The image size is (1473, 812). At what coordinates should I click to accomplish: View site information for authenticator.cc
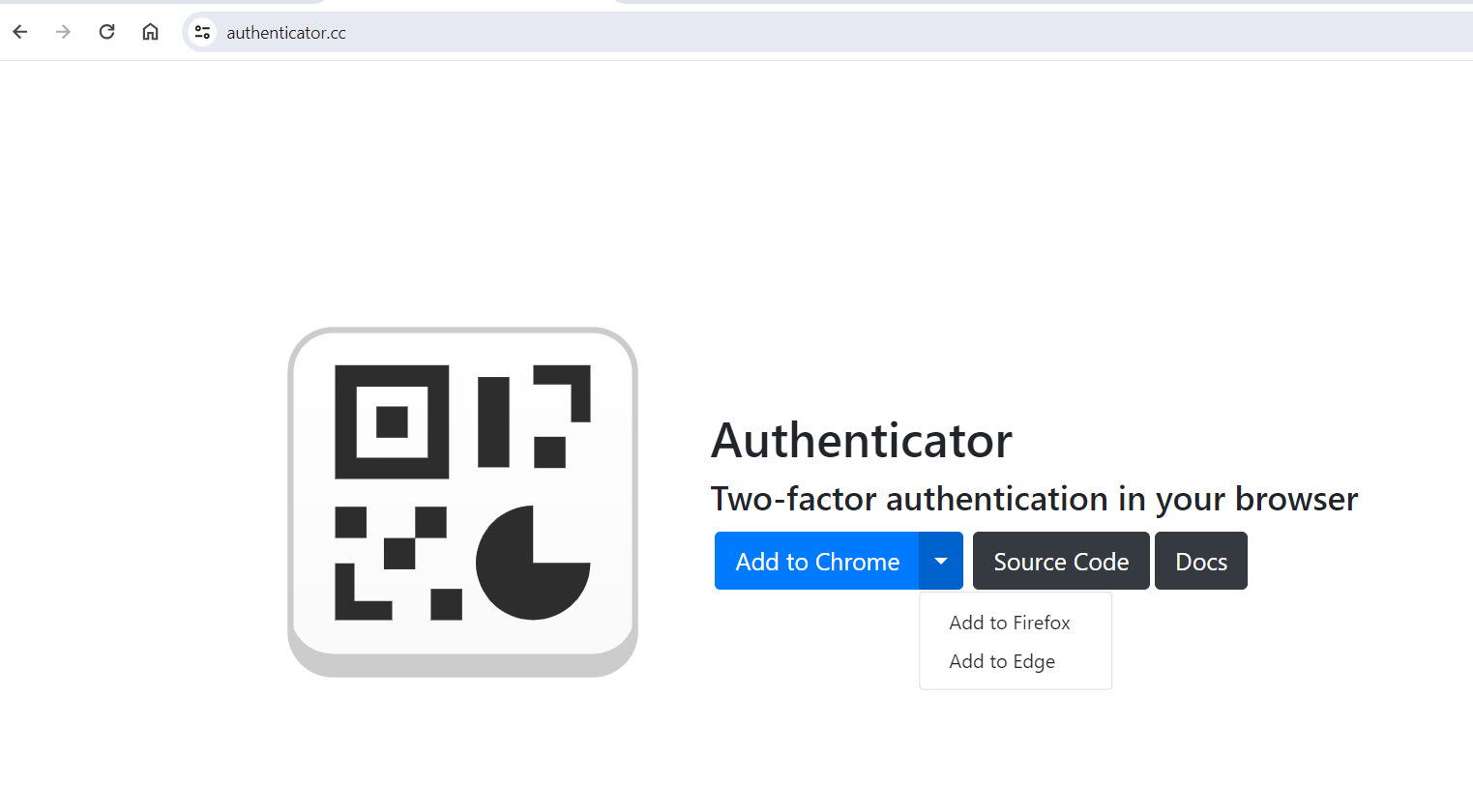point(202,32)
